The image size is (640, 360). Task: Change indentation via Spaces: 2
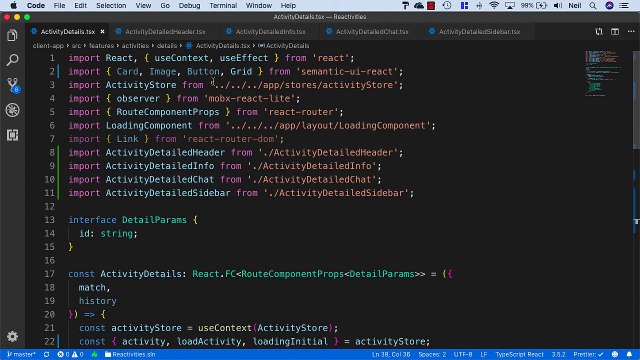point(432,354)
